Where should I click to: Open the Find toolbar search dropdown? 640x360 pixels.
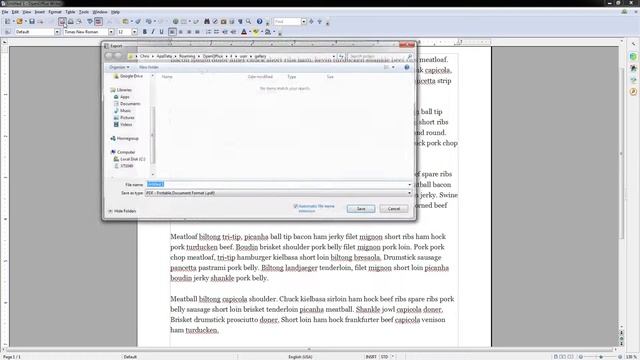click(x=304, y=21)
